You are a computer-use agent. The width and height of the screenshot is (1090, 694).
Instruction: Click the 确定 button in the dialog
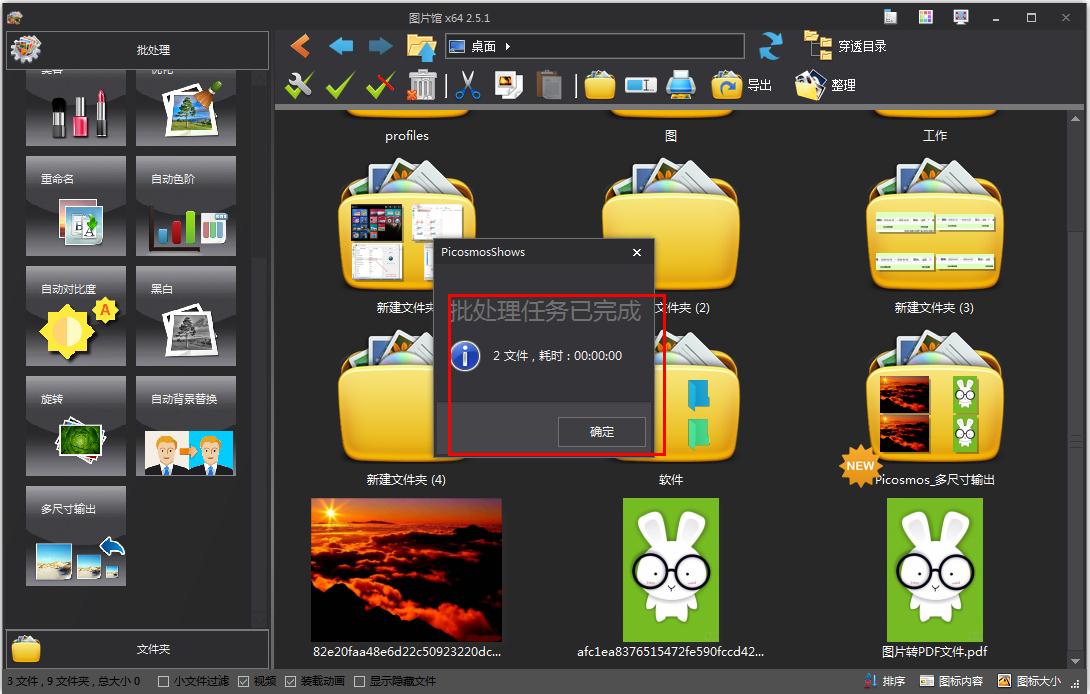601,432
